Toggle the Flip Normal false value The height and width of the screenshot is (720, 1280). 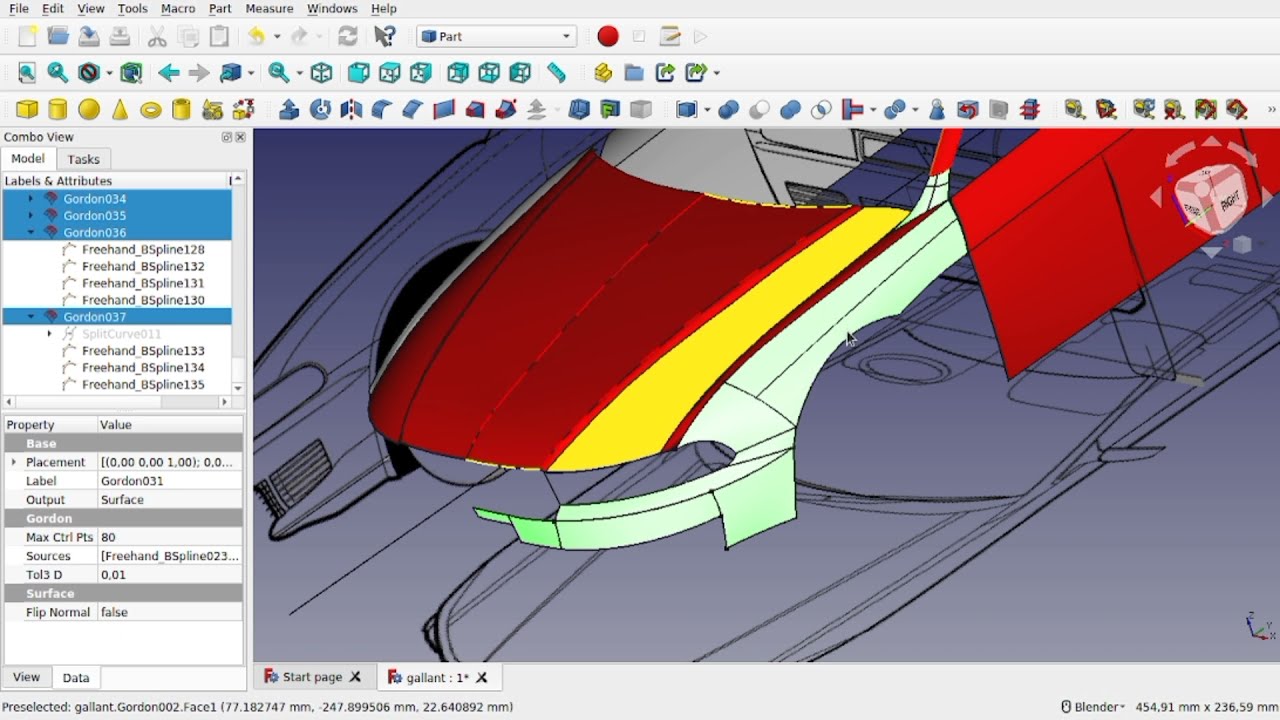[170, 612]
